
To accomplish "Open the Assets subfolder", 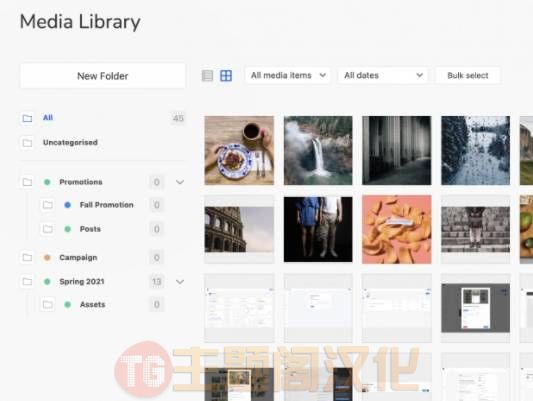I will click(92, 304).
